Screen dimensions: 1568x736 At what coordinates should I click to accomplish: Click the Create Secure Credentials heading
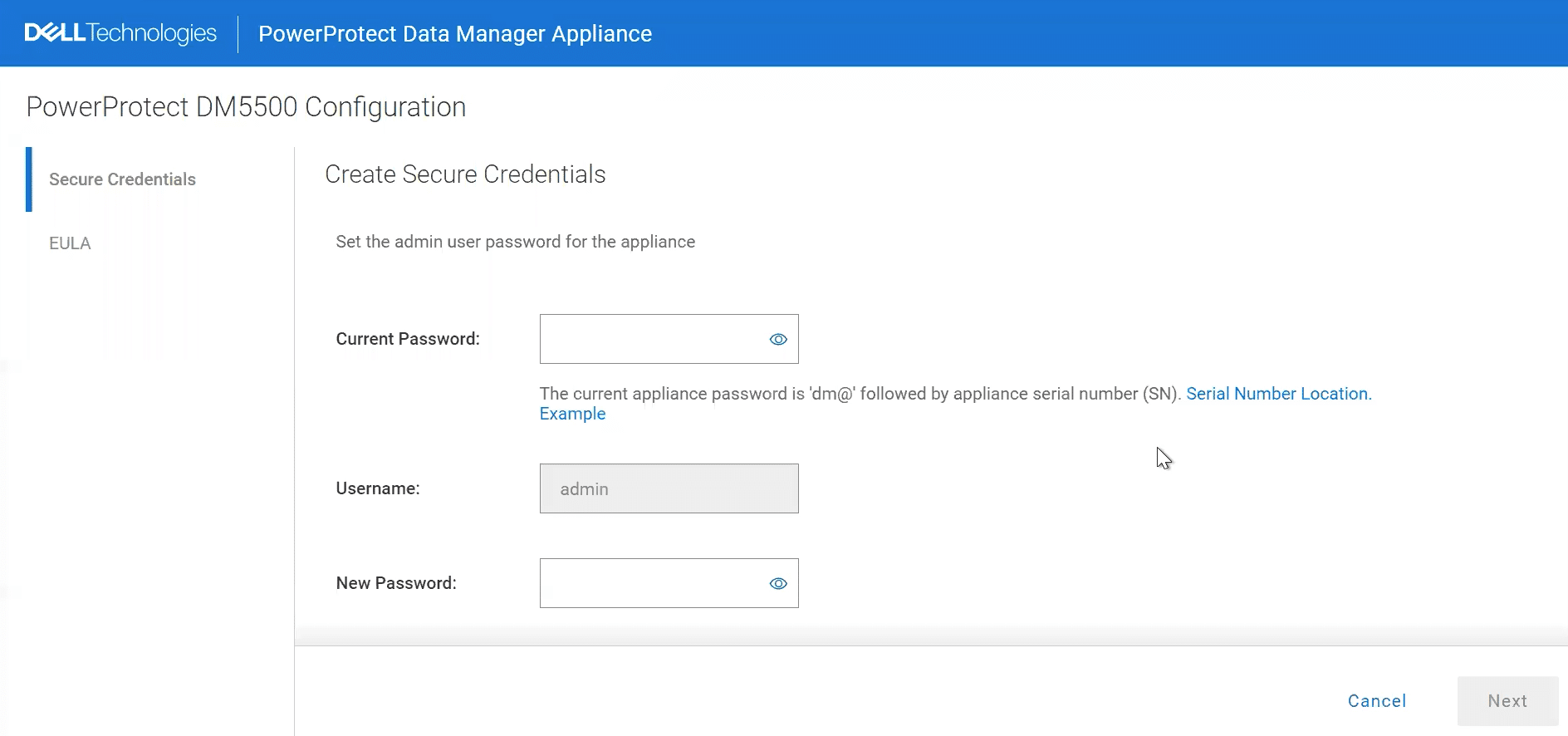point(465,174)
